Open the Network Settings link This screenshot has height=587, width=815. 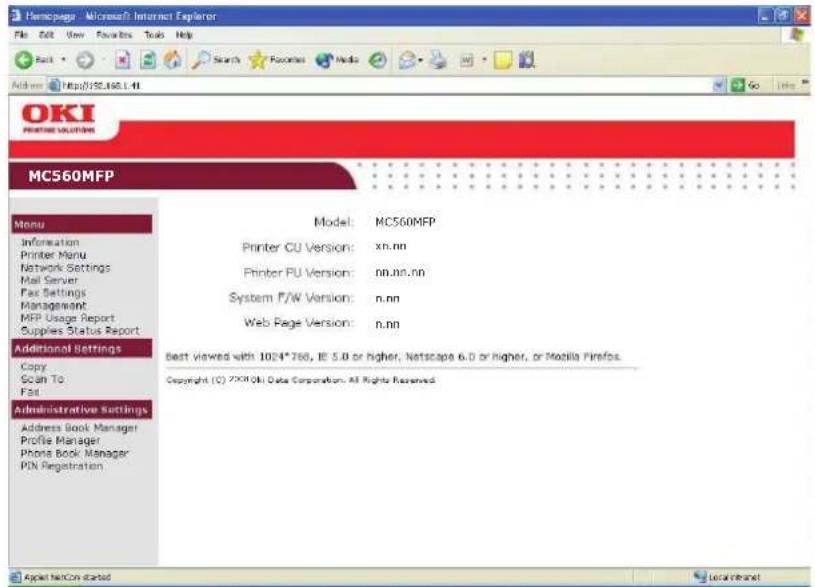(65, 268)
